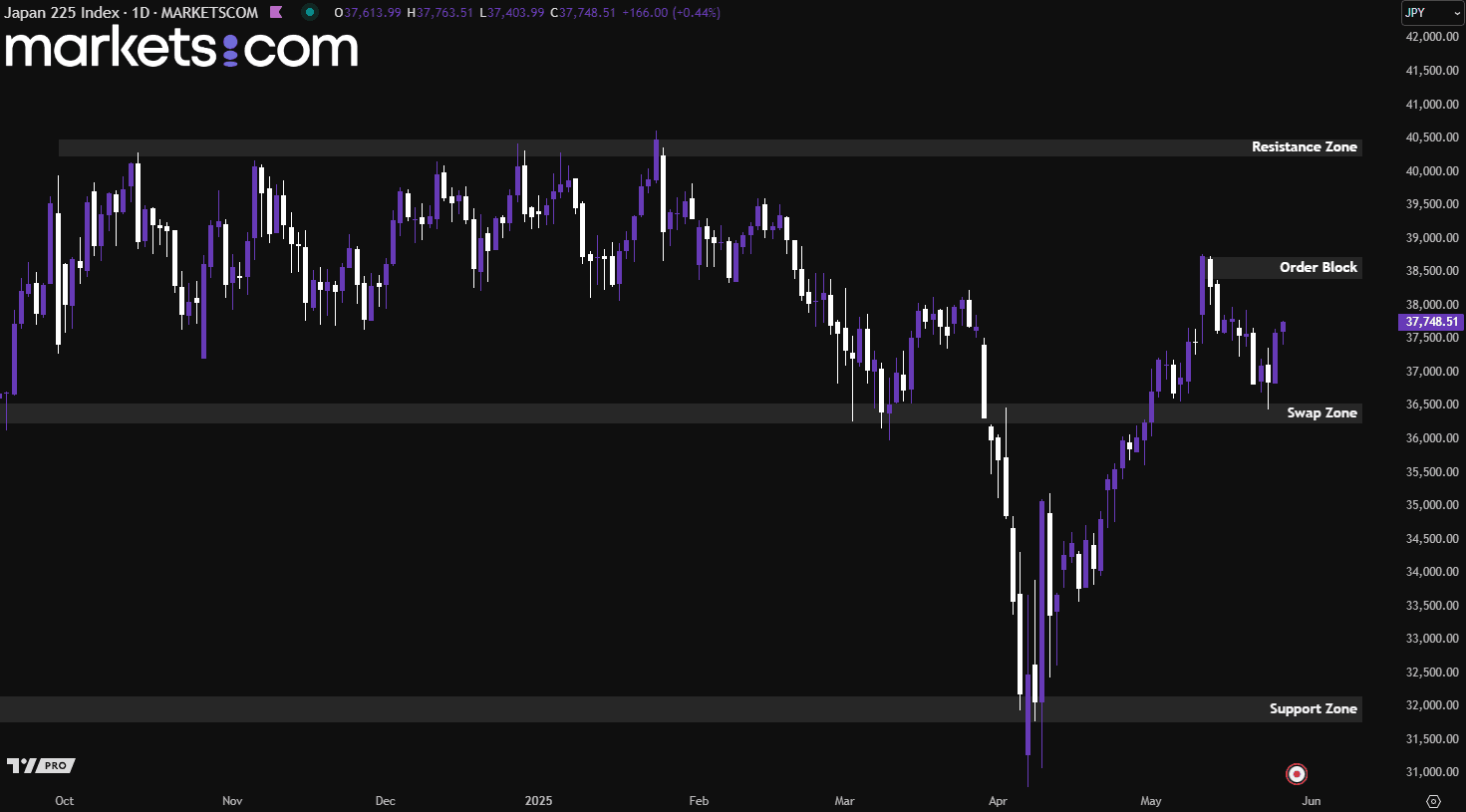
Task: Click the closing price value C37,748.51
Action: point(583,13)
